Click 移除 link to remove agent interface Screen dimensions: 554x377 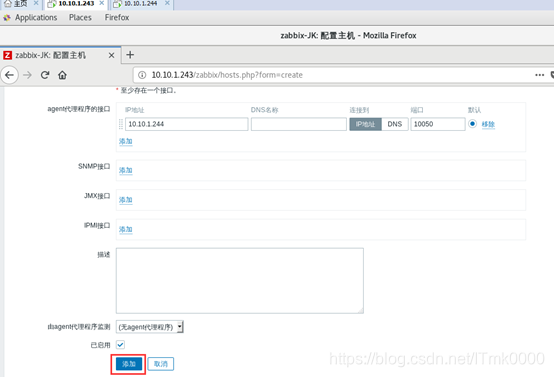tap(488, 124)
